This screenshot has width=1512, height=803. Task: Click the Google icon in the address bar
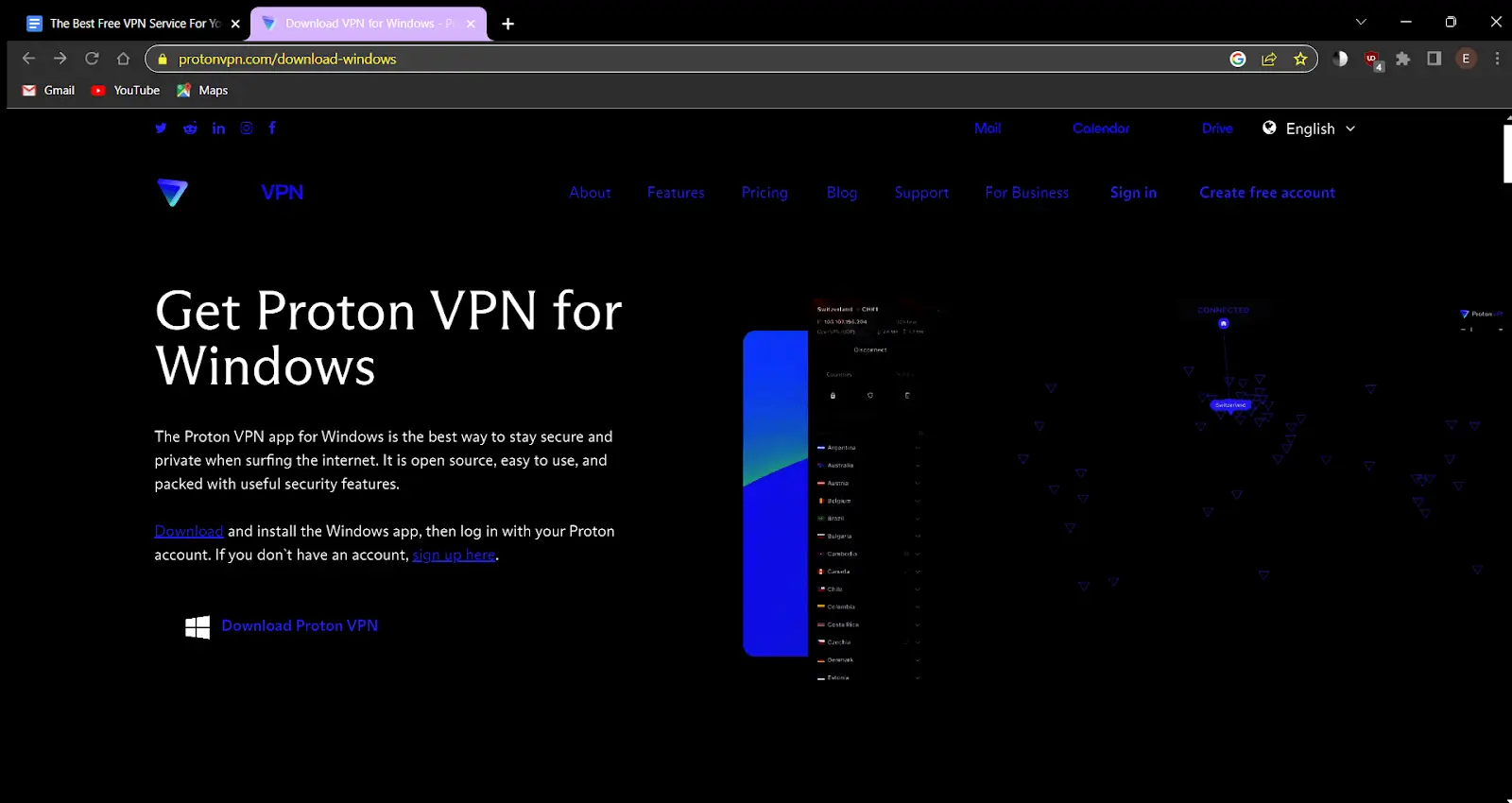[x=1238, y=59]
